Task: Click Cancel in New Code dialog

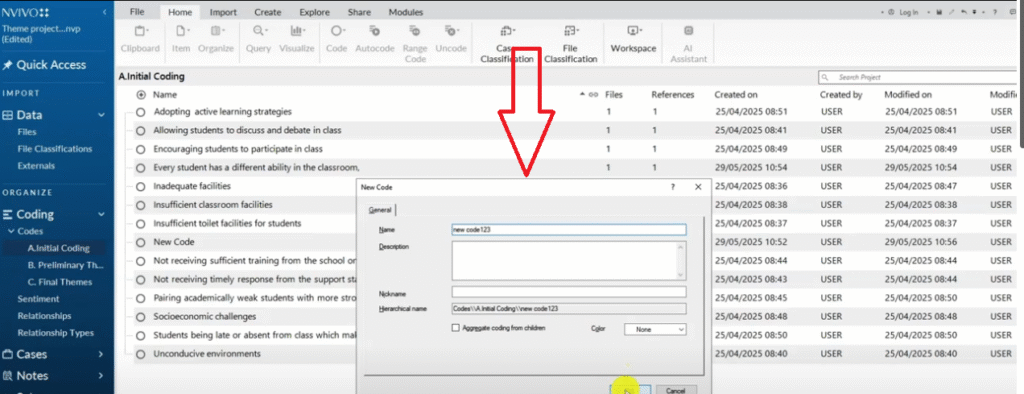Action: coord(675,390)
